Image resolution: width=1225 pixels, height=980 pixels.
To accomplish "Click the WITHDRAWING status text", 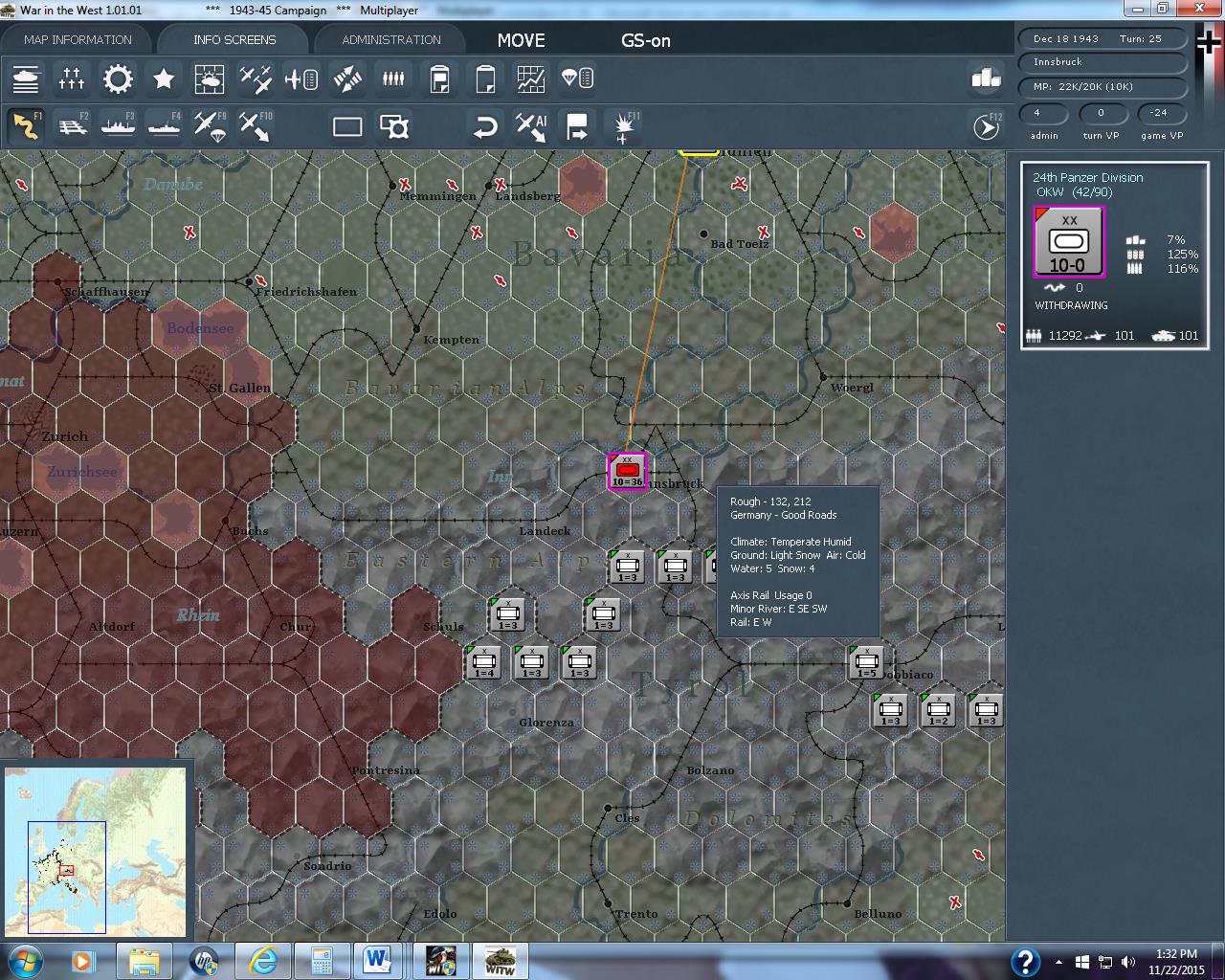I will pos(1071,305).
